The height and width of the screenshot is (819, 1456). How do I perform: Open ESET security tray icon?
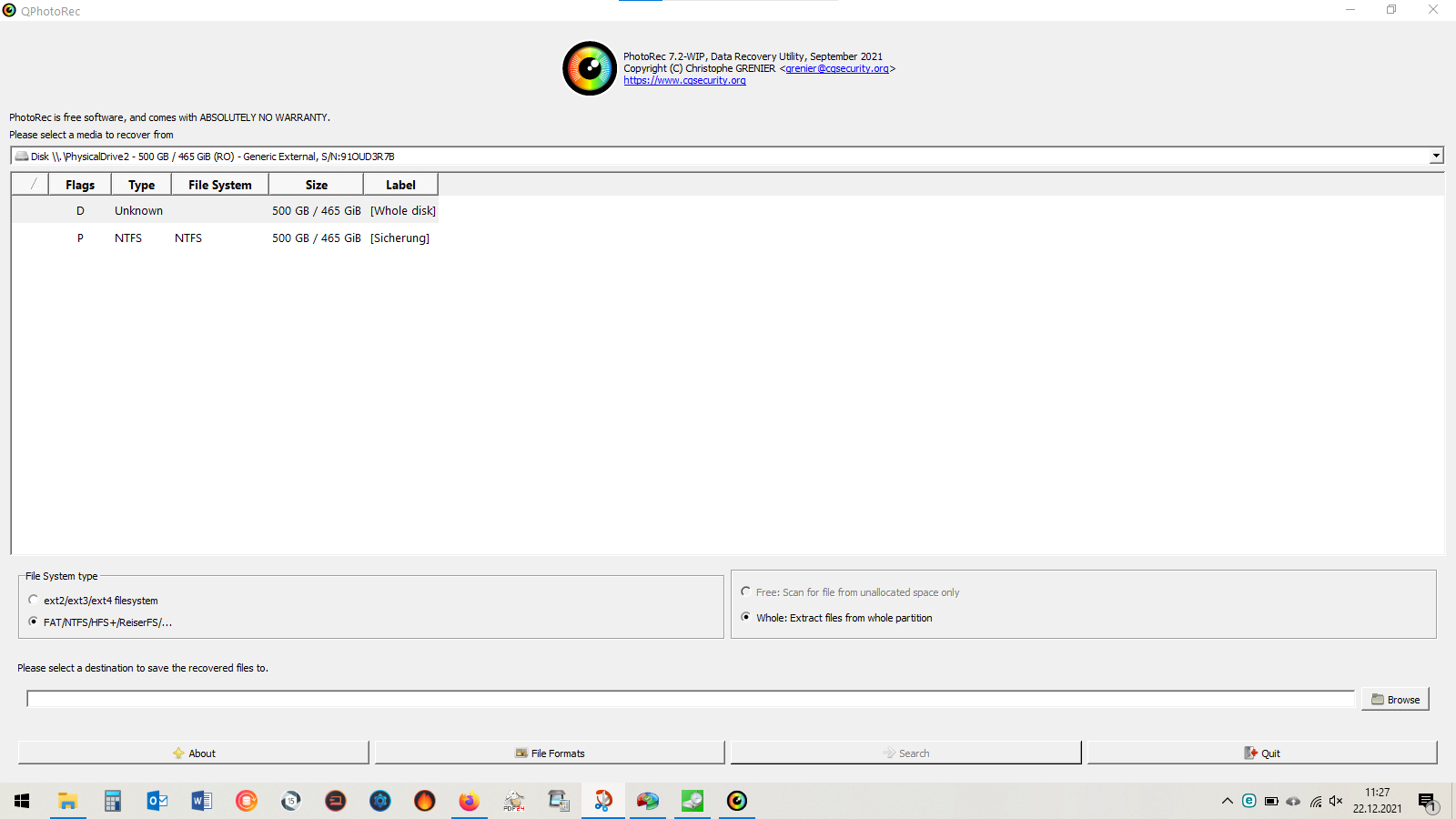coord(1249,801)
